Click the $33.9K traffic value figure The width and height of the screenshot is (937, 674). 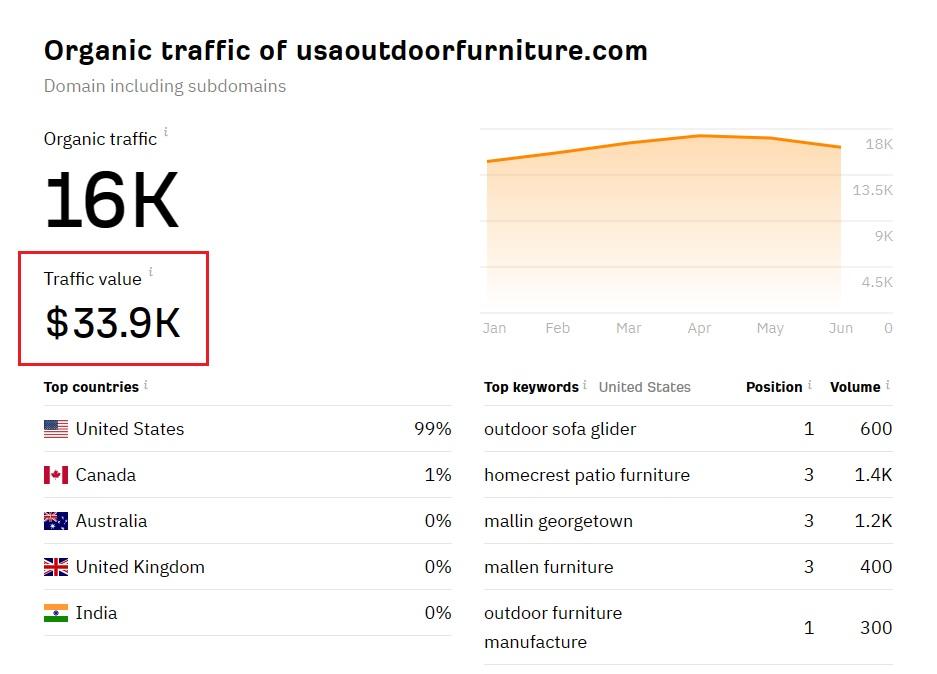pyautogui.click(x=113, y=323)
